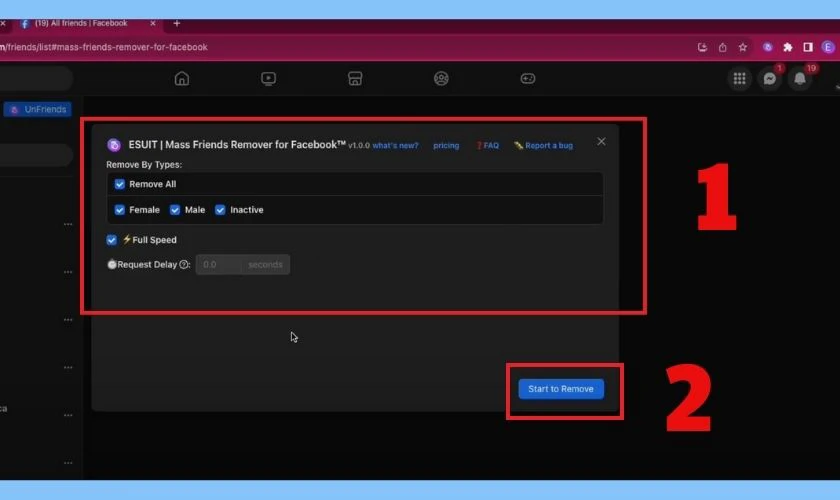Screen dimensions: 840x500
Task: Click Start to Remove button
Action: click(x=561, y=389)
